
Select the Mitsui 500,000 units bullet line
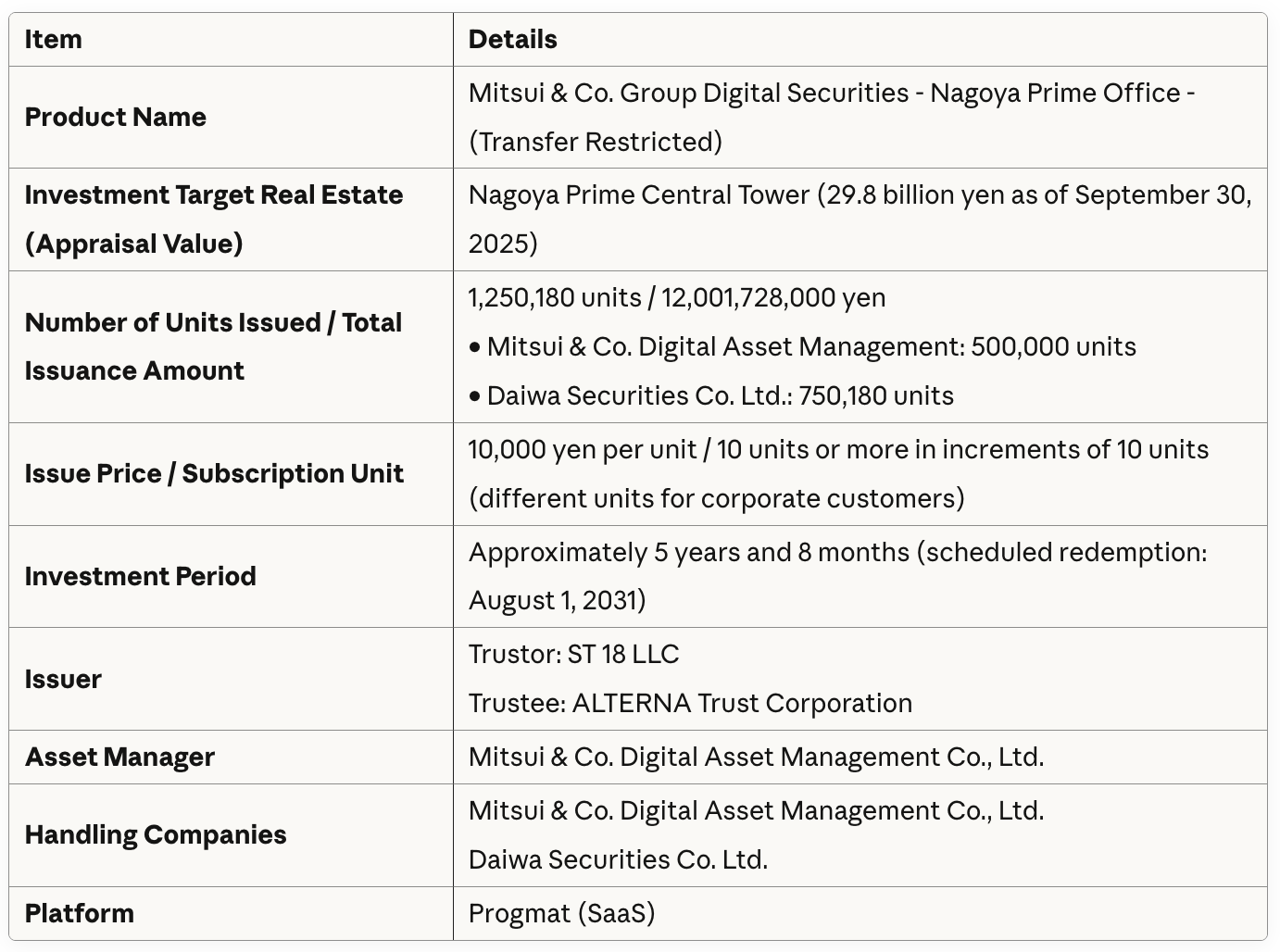802,347
